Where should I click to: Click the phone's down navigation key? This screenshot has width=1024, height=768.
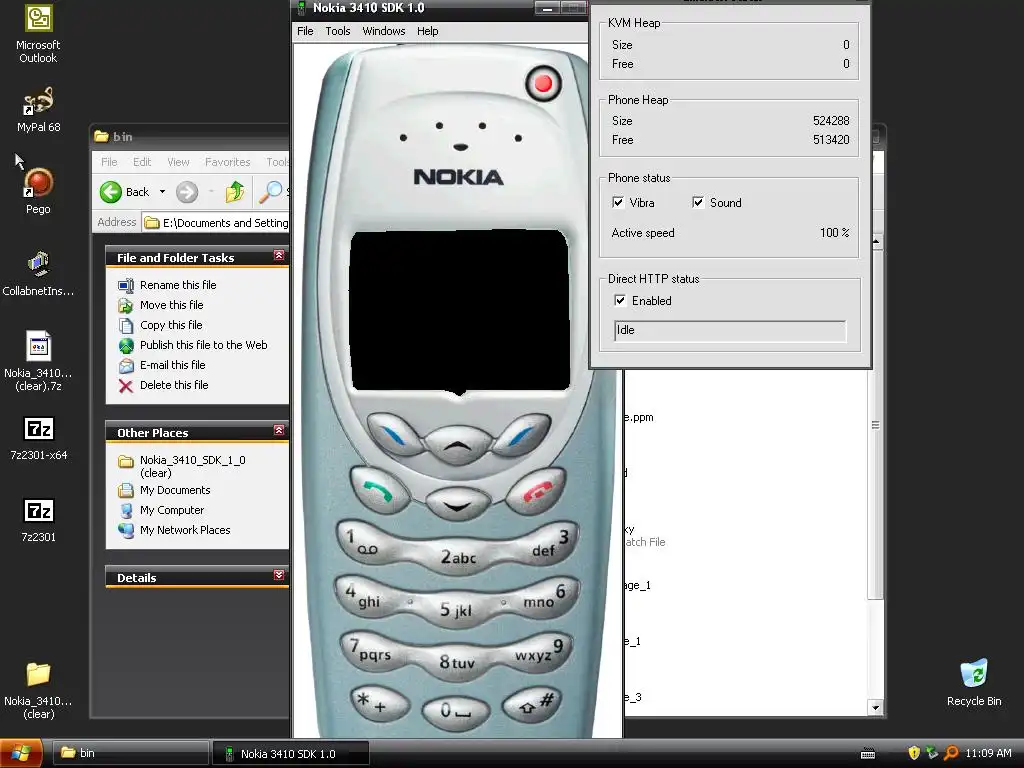click(458, 504)
